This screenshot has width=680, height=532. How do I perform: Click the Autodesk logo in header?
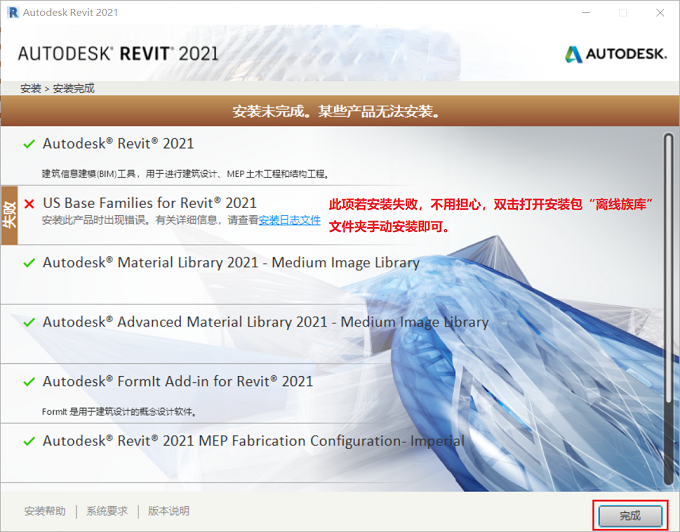[615, 54]
